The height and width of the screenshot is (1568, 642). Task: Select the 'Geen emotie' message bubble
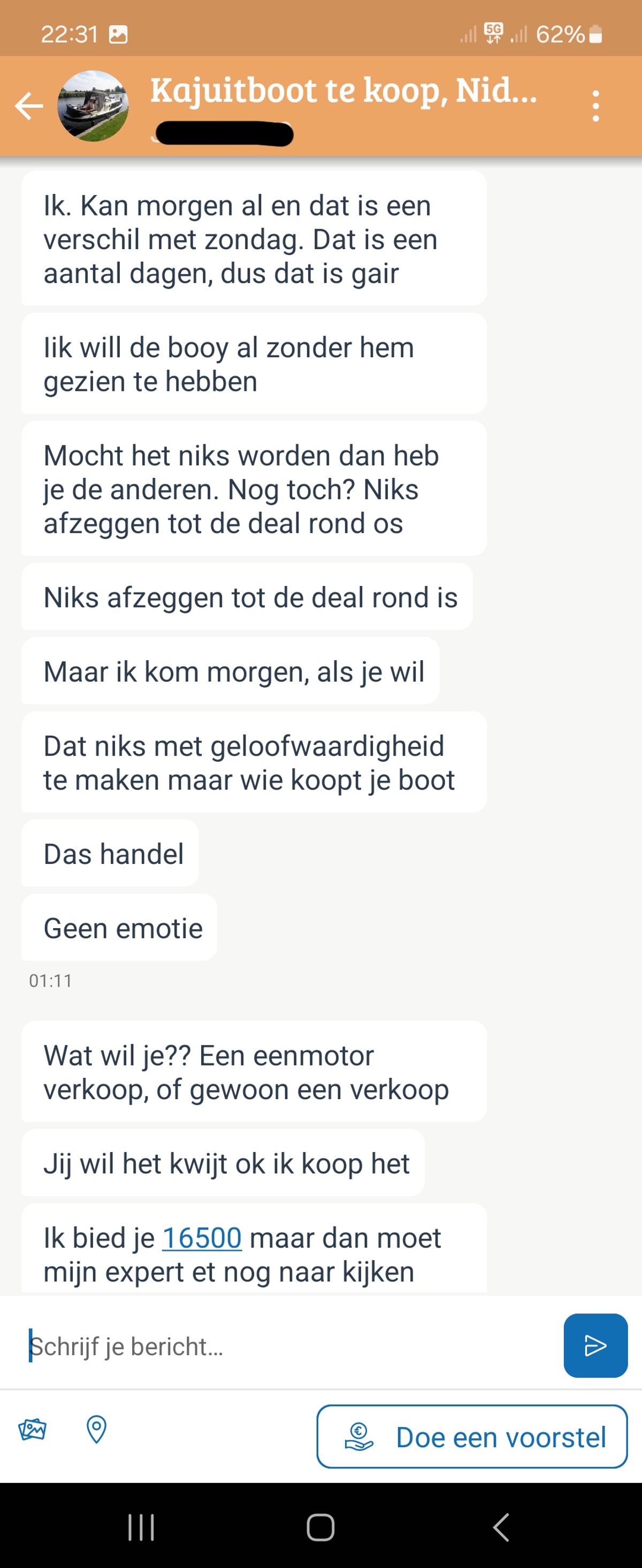point(119,928)
